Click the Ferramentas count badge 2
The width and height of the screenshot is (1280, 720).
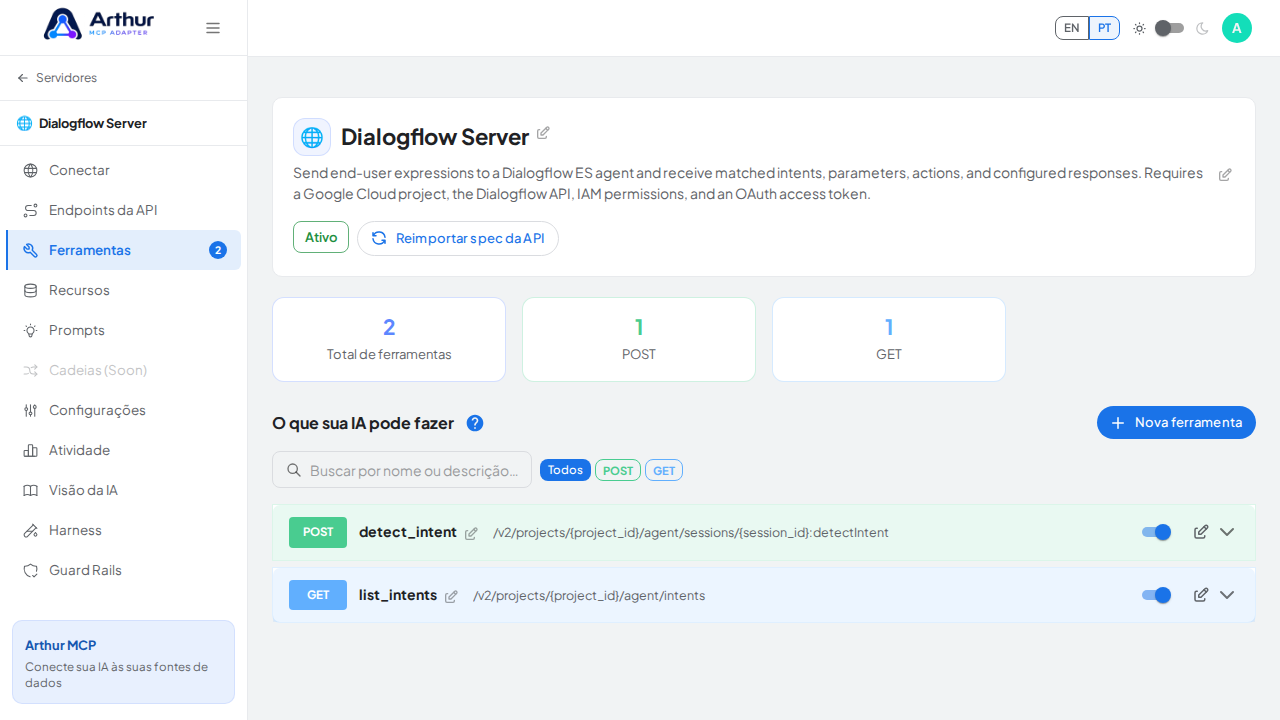(x=218, y=250)
